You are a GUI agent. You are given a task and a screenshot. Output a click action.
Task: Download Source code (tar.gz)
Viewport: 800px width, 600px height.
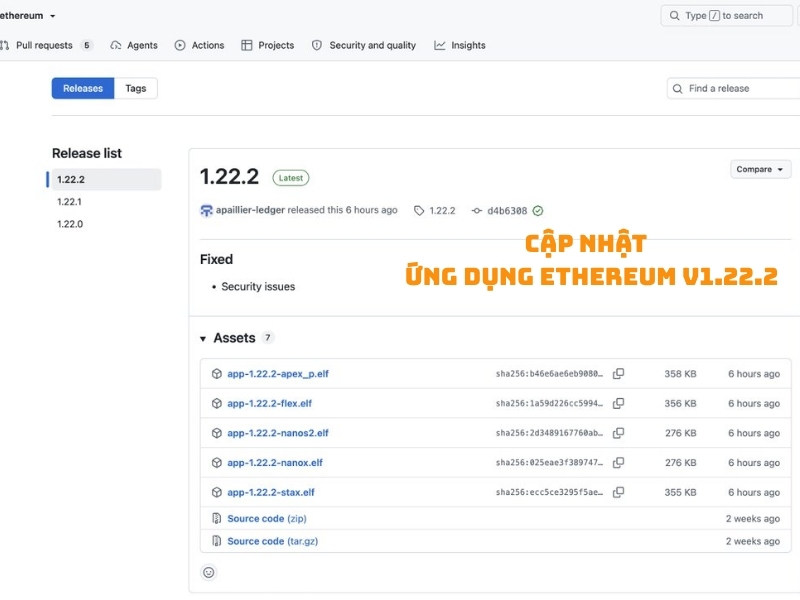point(272,541)
